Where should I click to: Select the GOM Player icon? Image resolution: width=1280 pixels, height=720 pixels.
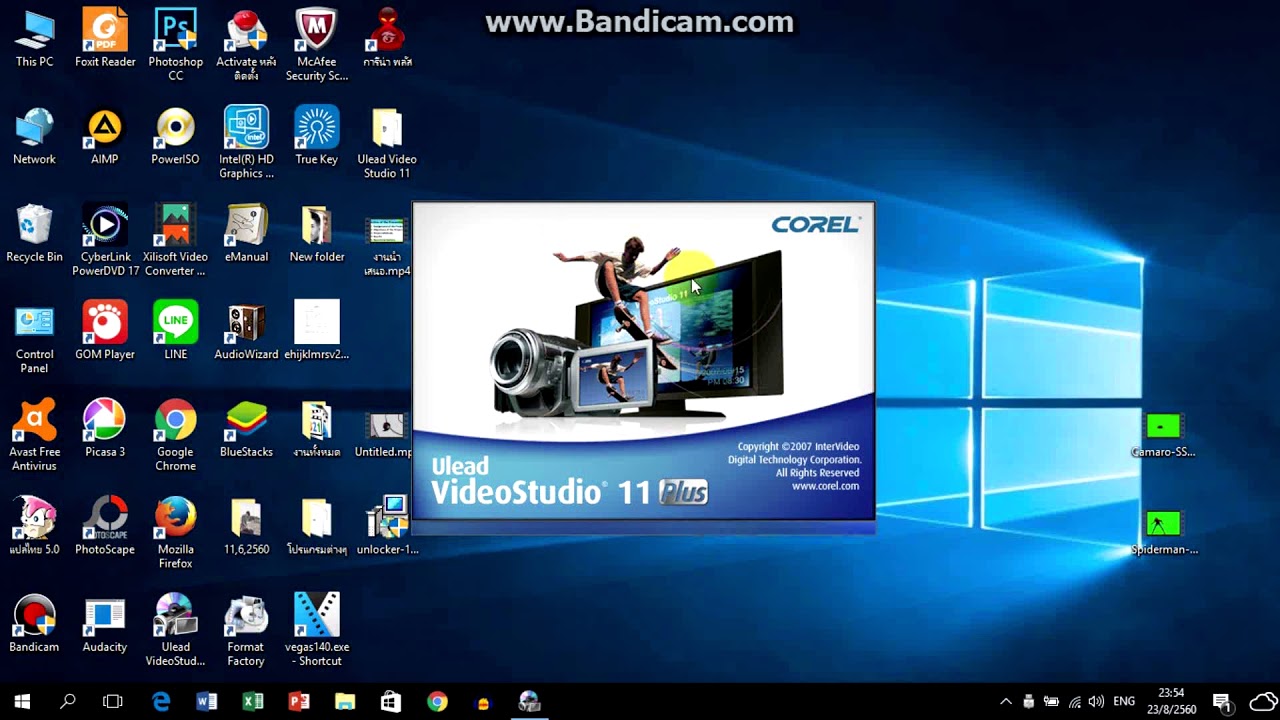pyautogui.click(x=105, y=331)
